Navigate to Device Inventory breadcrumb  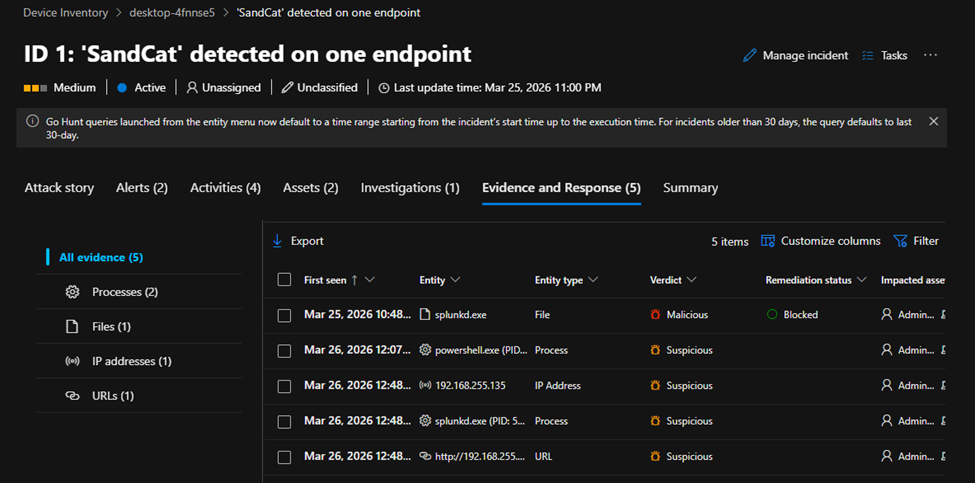(65, 13)
